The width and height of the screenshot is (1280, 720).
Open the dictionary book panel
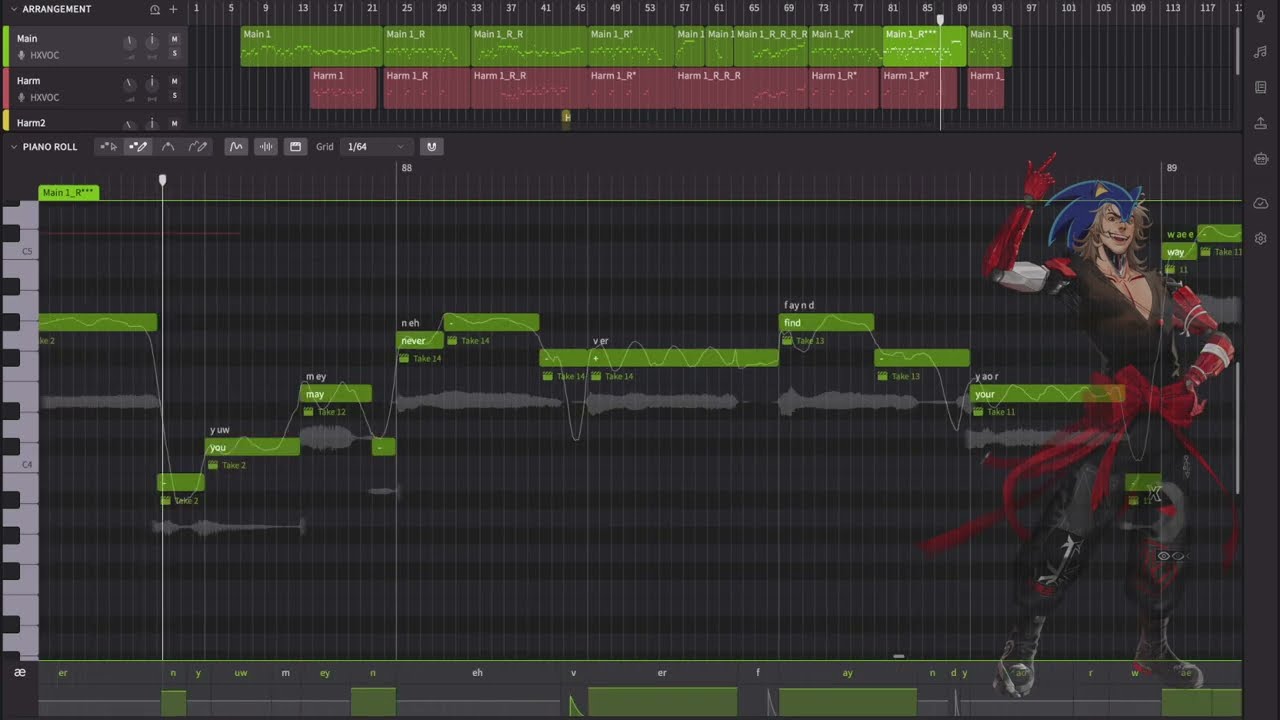coord(1260,87)
